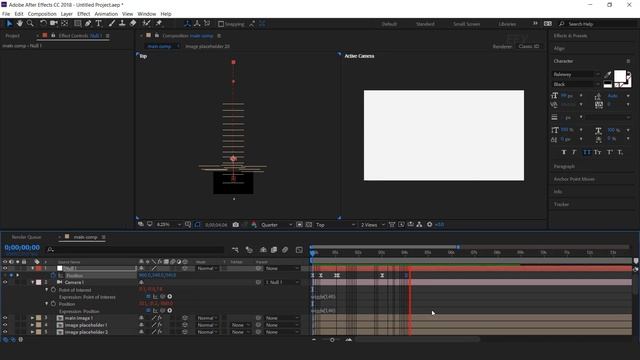Click the Null 1 red label color
The width and height of the screenshot is (640, 360).
[39, 268]
